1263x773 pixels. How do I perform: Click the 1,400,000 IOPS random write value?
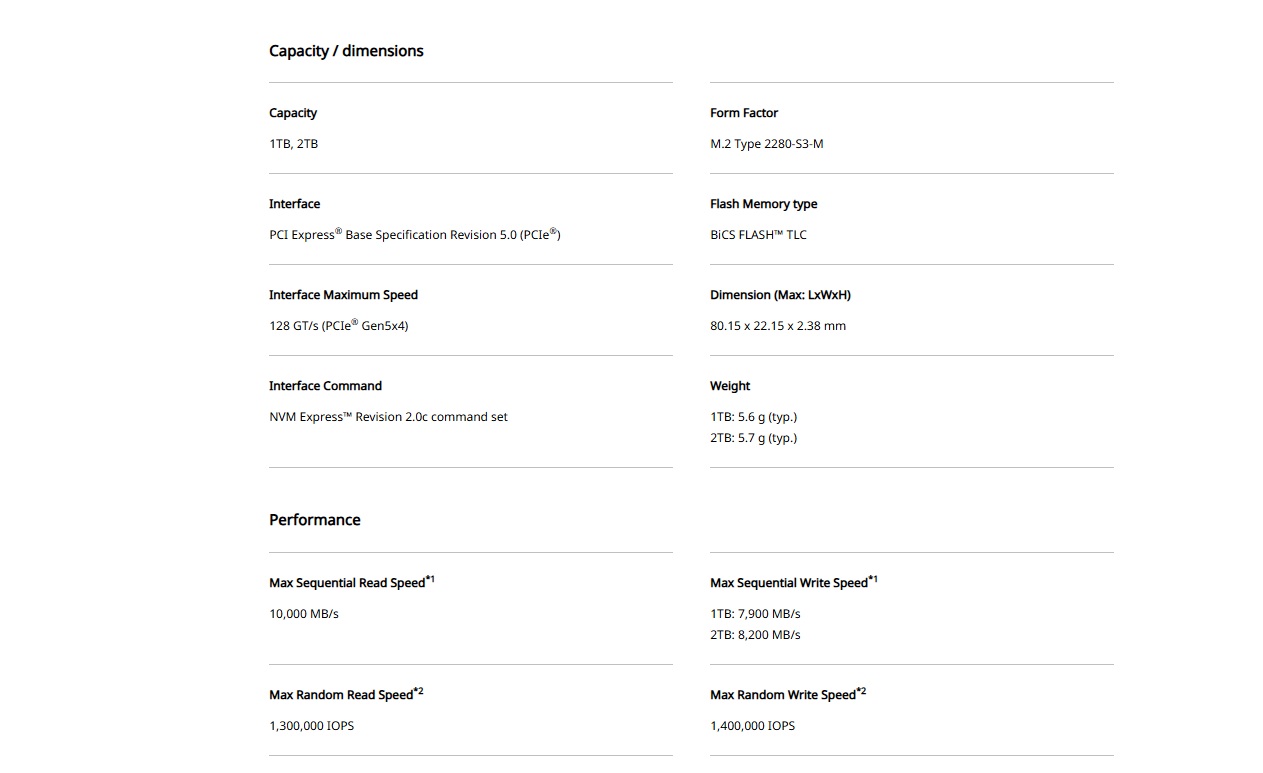752,726
